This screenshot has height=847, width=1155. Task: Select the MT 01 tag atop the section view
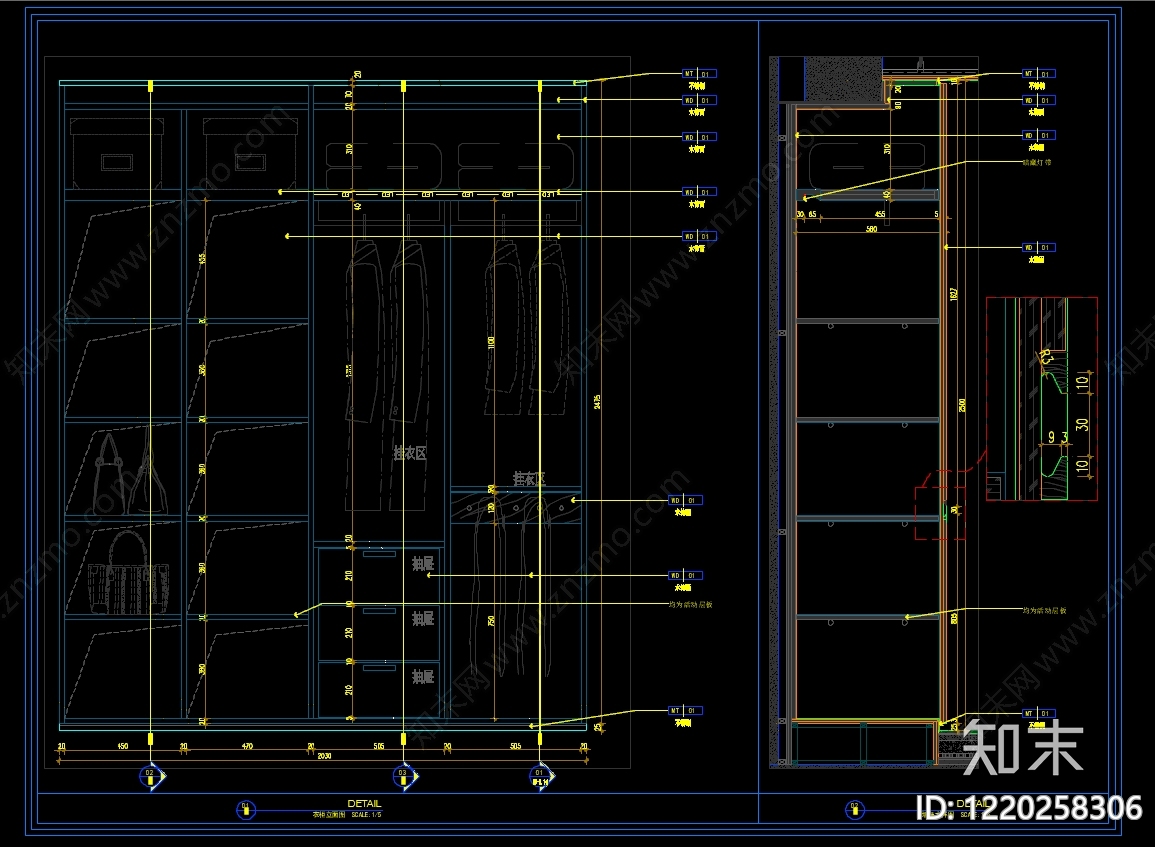[1039, 74]
